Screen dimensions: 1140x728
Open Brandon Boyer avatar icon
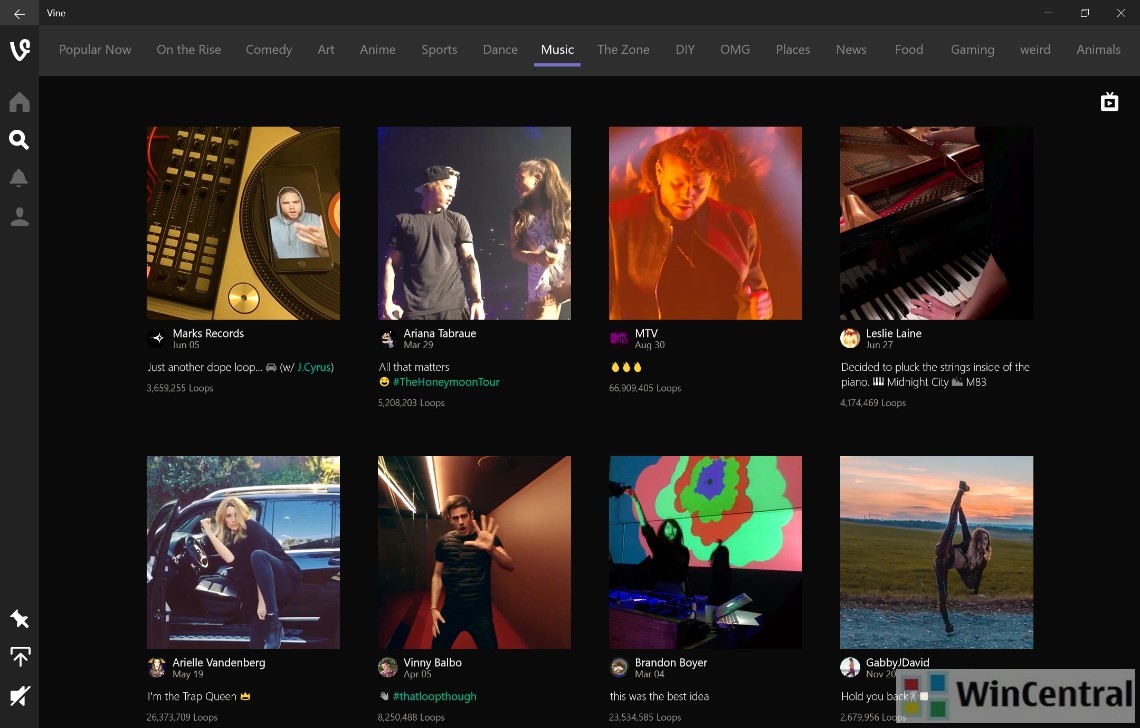tap(619, 668)
